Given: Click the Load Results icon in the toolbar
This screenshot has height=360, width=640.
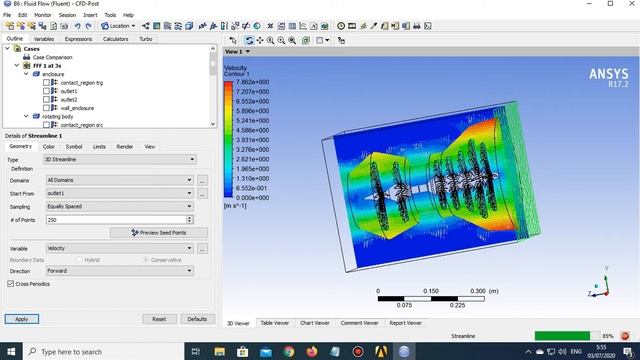Looking at the screenshot, I should pos(10,26).
